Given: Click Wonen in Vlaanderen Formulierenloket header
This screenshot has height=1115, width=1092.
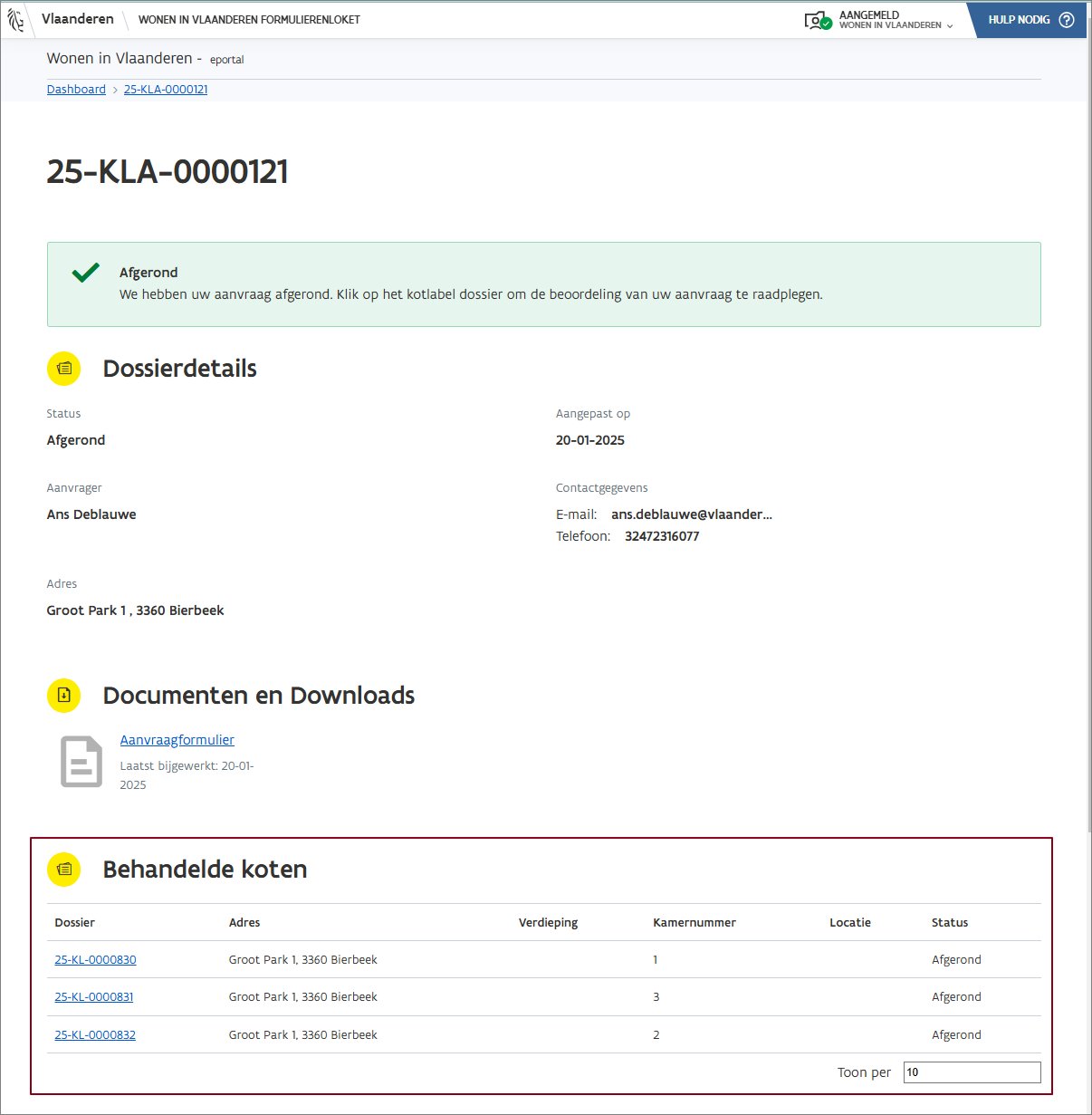Looking at the screenshot, I should 249,20.
